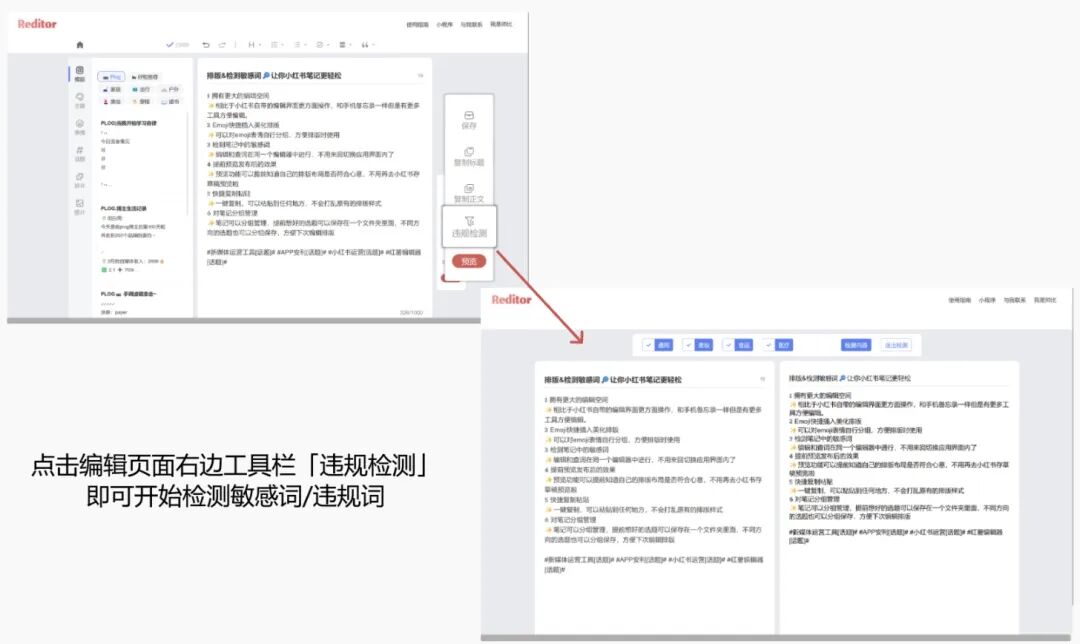Click the 复制正文 icon in the side toolbar
This screenshot has width=1080, height=644.
click(x=470, y=191)
